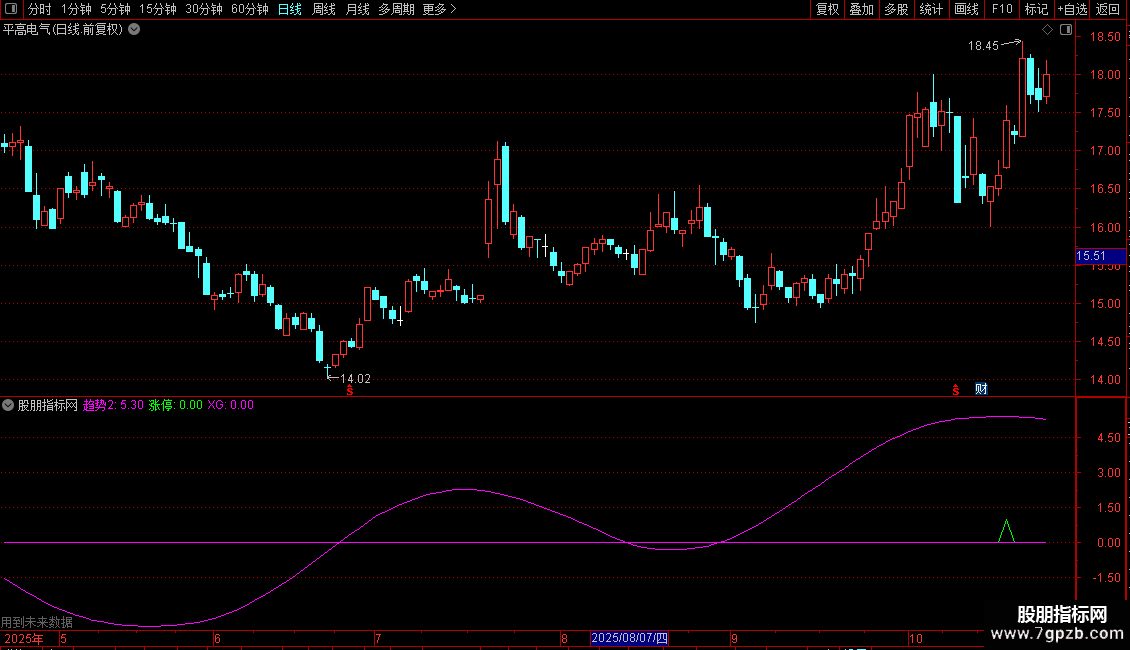The width and height of the screenshot is (1130, 650).
Task: Click the 财 financial report marker
Action: [x=981, y=389]
